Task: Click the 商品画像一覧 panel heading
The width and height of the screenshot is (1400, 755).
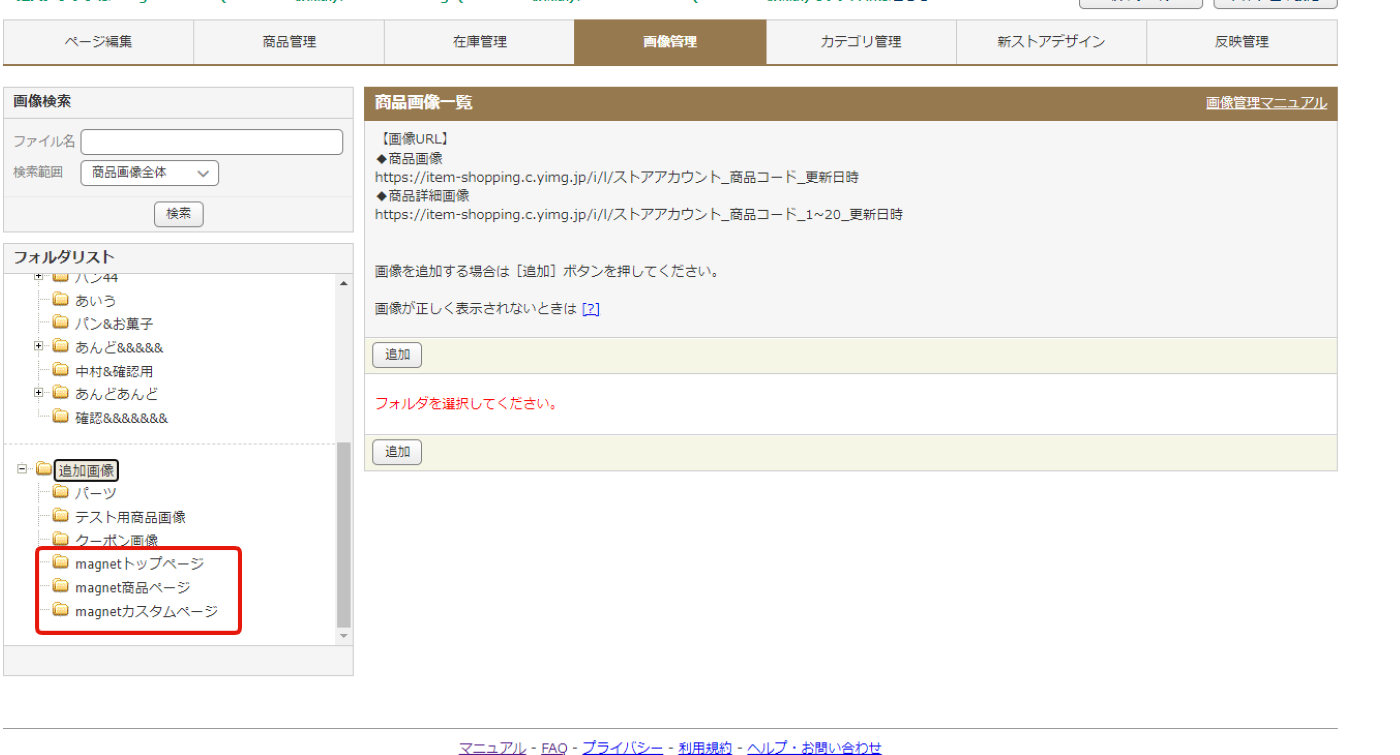Action: pyautogui.click(x=424, y=103)
